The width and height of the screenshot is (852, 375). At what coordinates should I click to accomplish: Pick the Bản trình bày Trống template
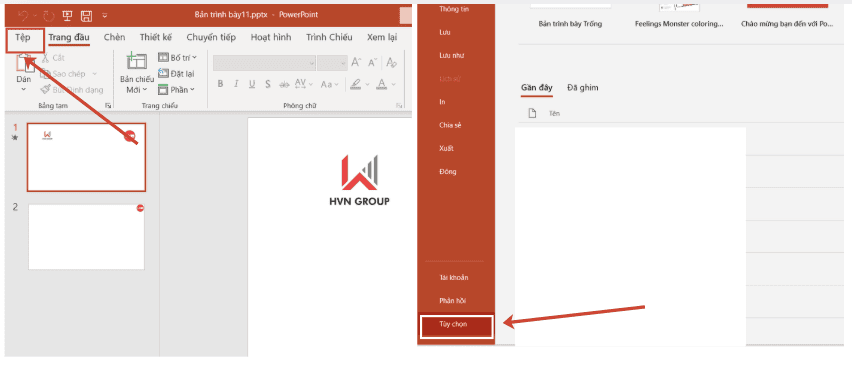[x=570, y=23]
